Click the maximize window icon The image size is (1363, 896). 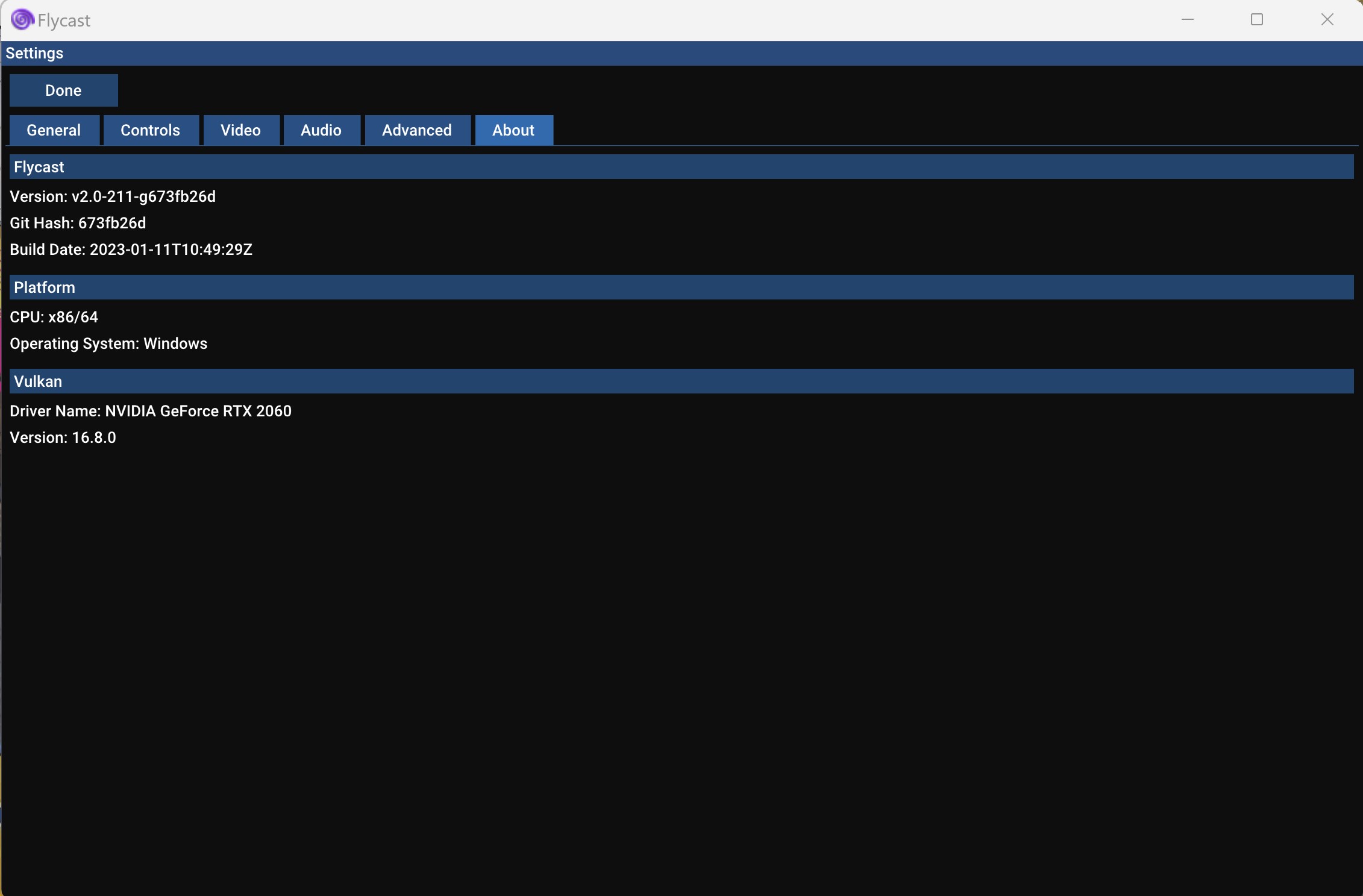[x=1258, y=20]
